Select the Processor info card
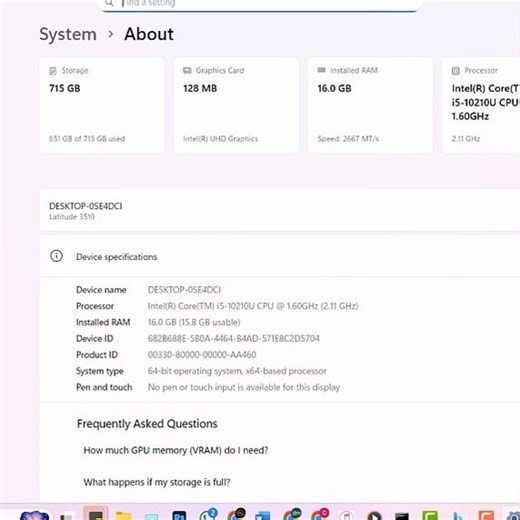This screenshot has width=520, height=520. (x=481, y=105)
